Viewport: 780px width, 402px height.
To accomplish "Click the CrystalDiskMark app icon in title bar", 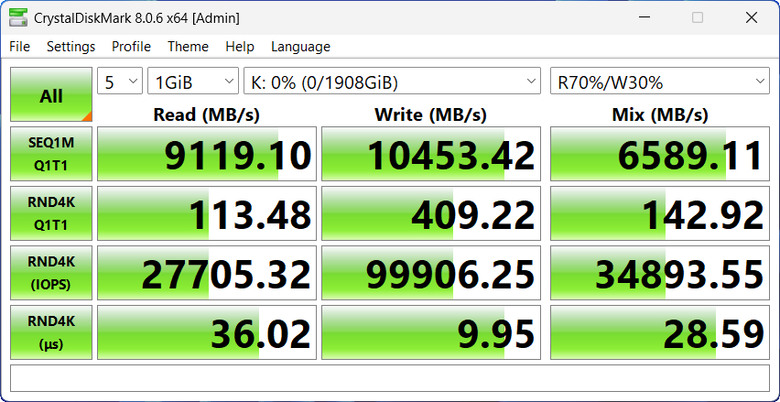I will click(x=18, y=18).
